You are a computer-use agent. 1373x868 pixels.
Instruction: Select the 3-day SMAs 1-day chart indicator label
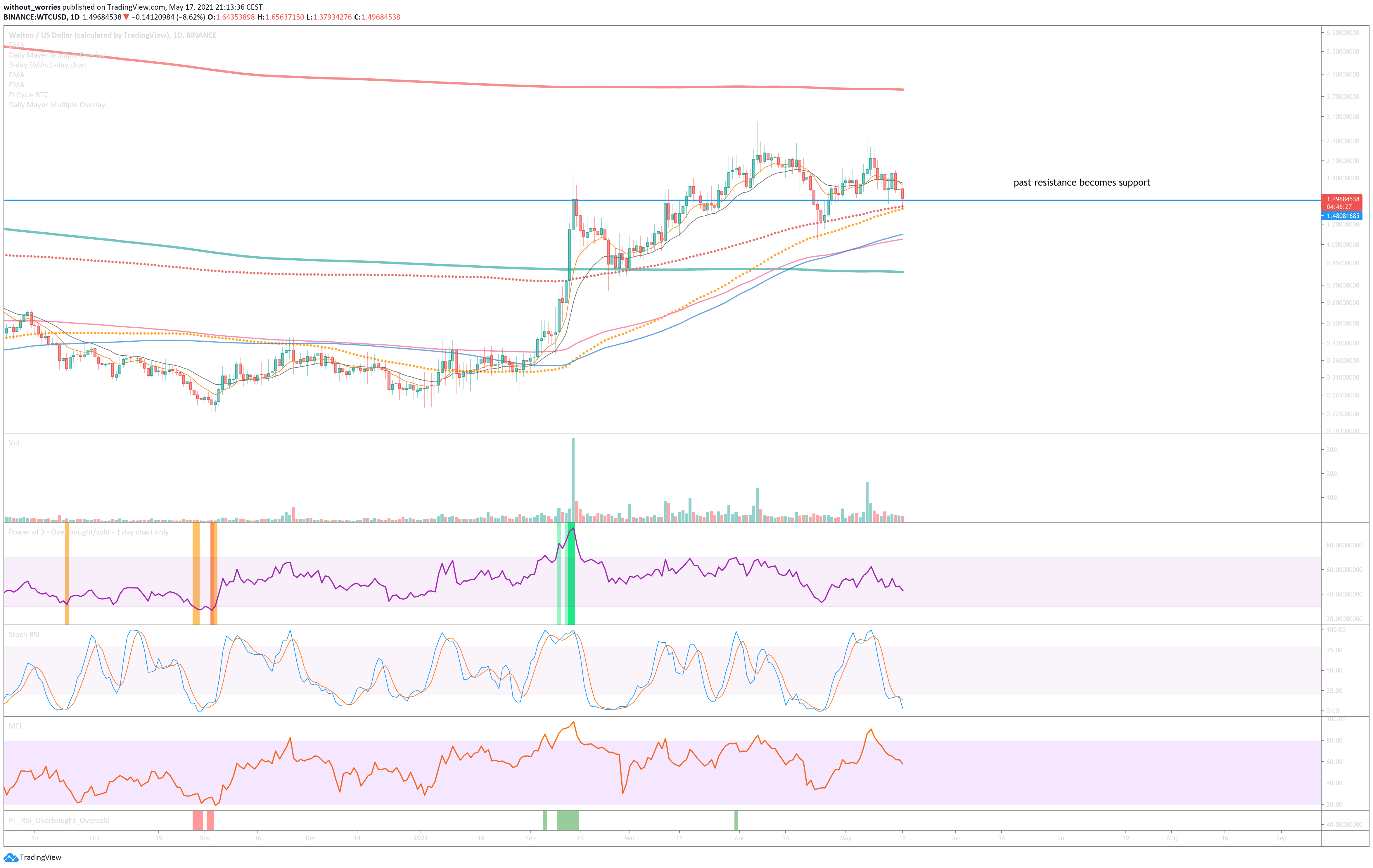(48, 65)
